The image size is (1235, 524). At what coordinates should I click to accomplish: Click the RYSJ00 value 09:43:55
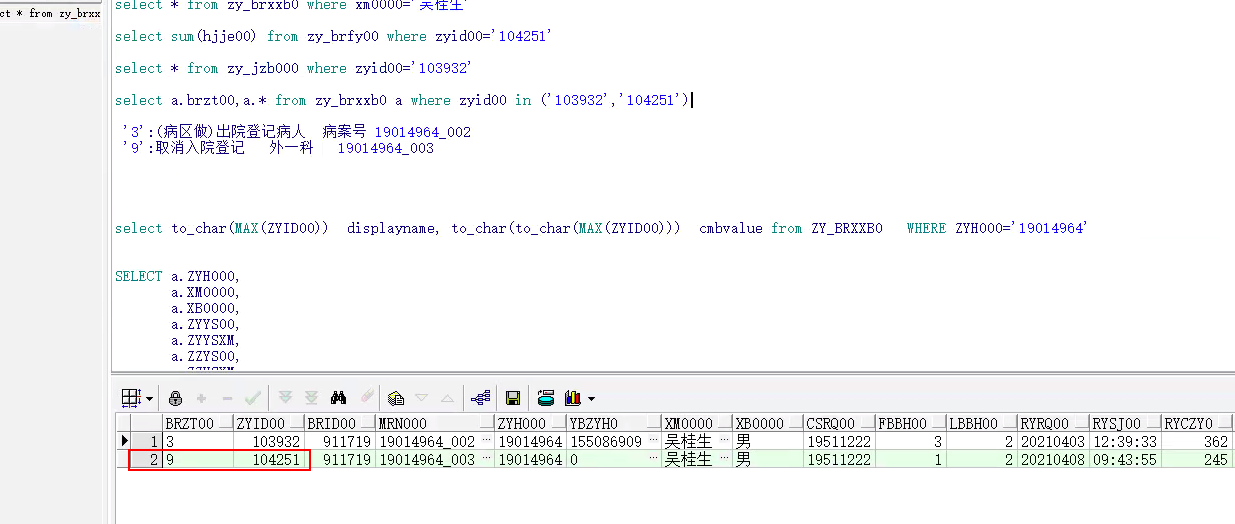coord(1123,460)
